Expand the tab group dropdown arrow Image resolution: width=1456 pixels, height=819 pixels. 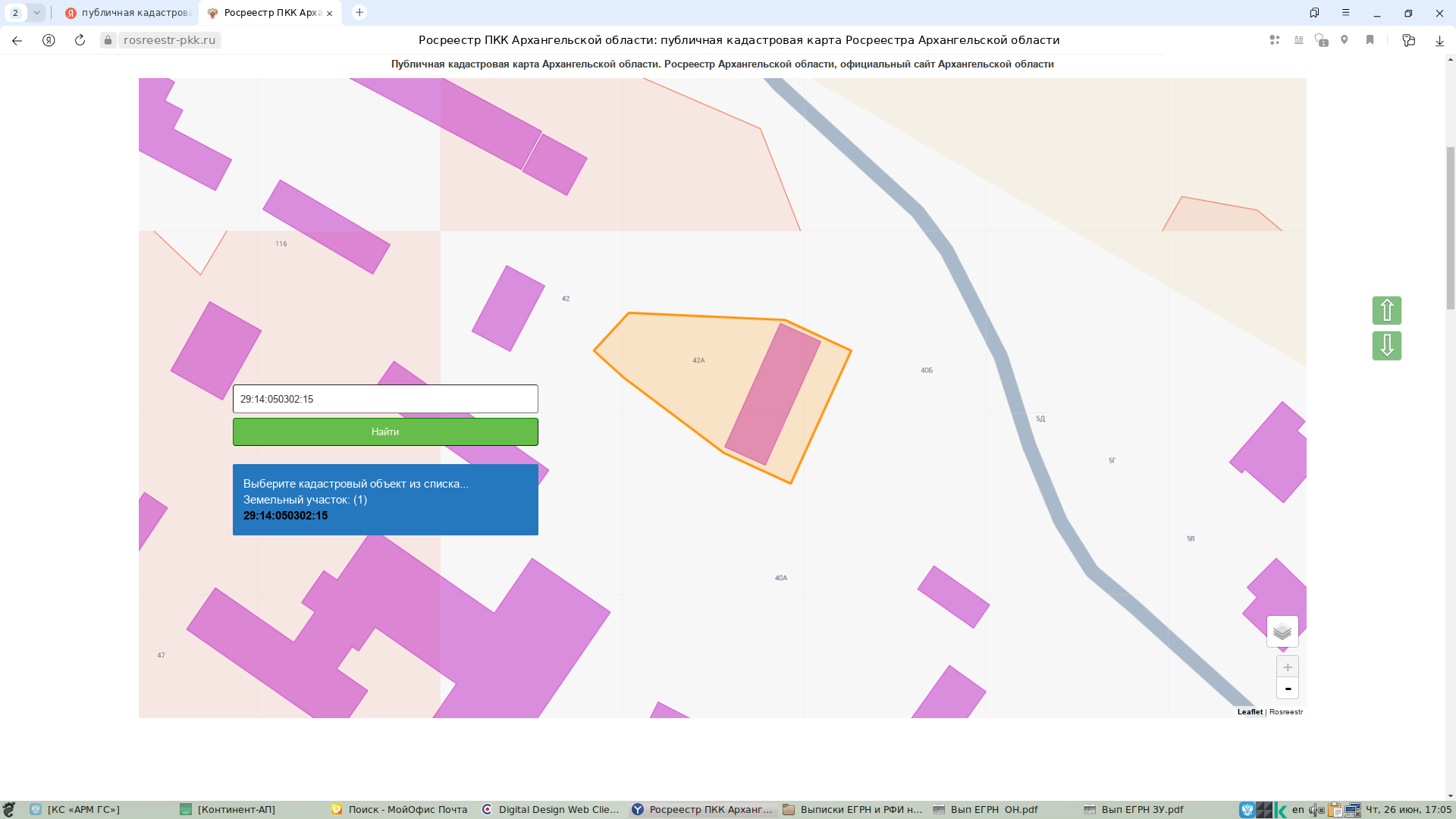point(36,13)
